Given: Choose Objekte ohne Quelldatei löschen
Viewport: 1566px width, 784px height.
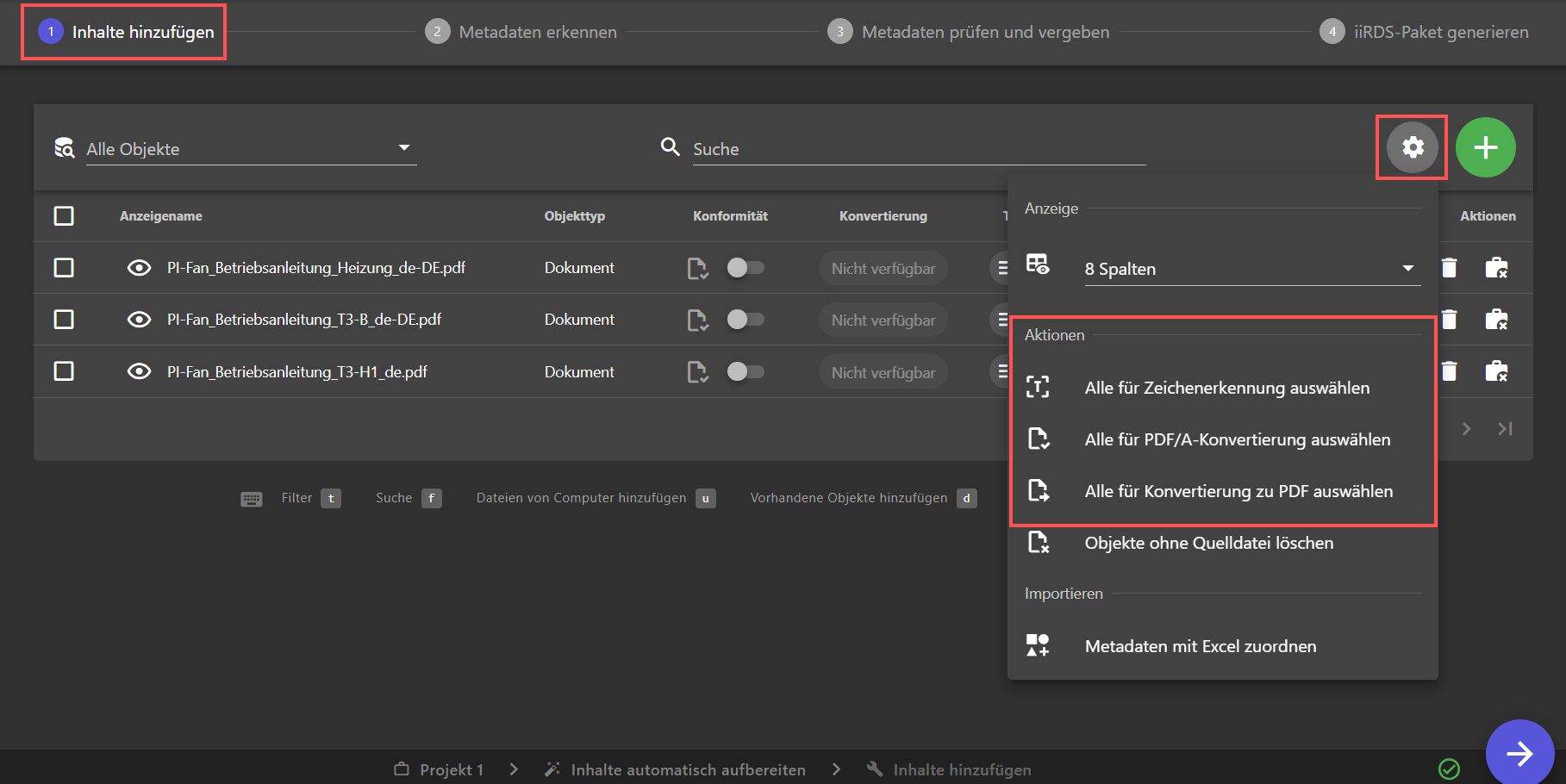Looking at the screenshot, I should (1222, 543).
